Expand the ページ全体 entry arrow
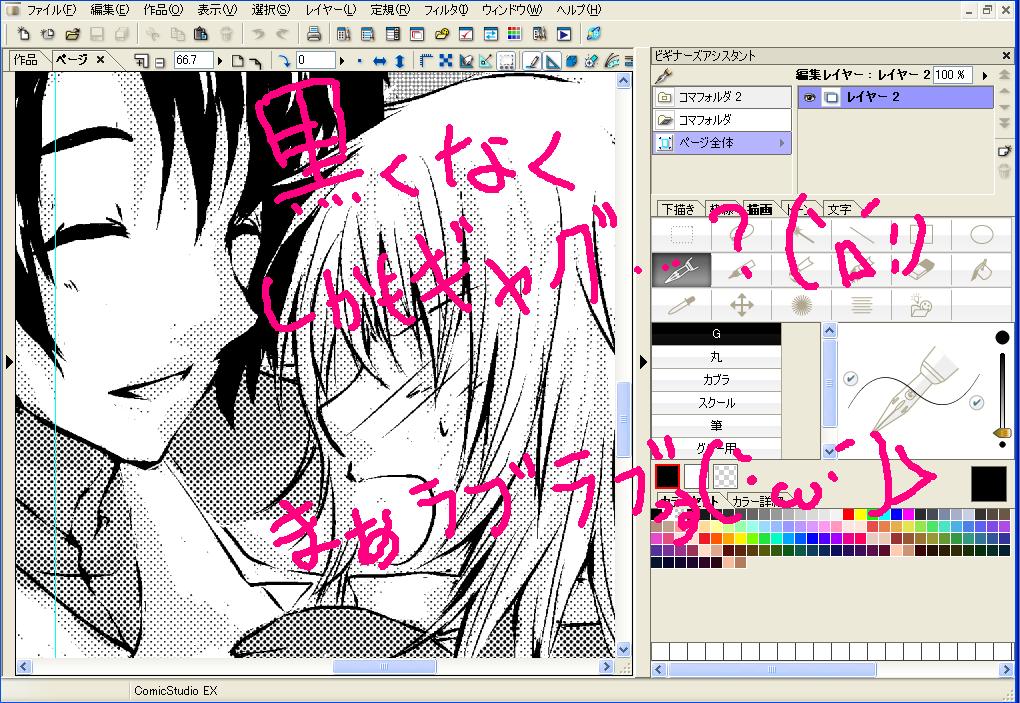This screenshot has height=703, width=1020. [x=781, y=142]
